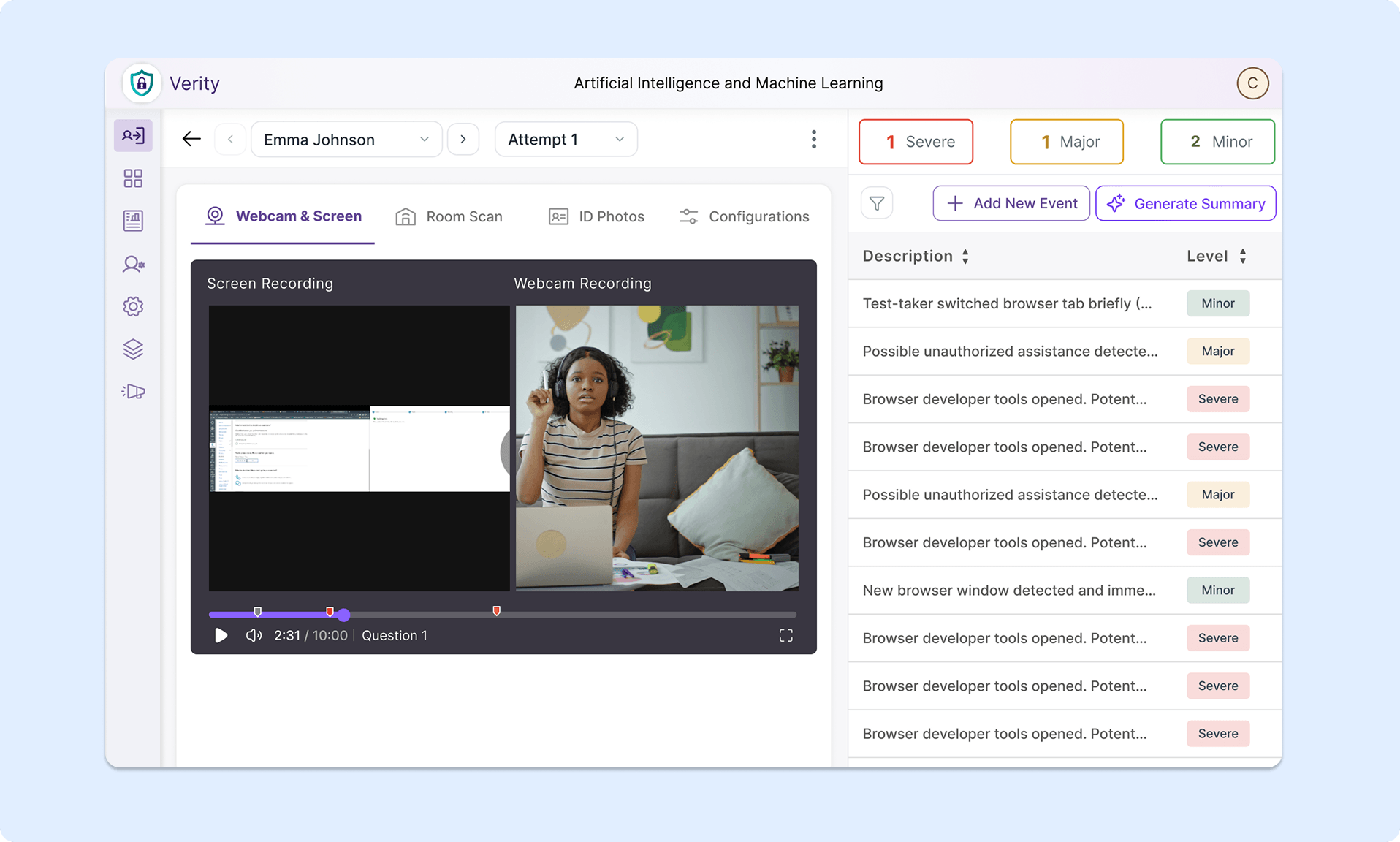Filter by 1 Severe events
The height and width of the screenshot is (842, 1400).
pyautogui.click(x=916, y=142)
